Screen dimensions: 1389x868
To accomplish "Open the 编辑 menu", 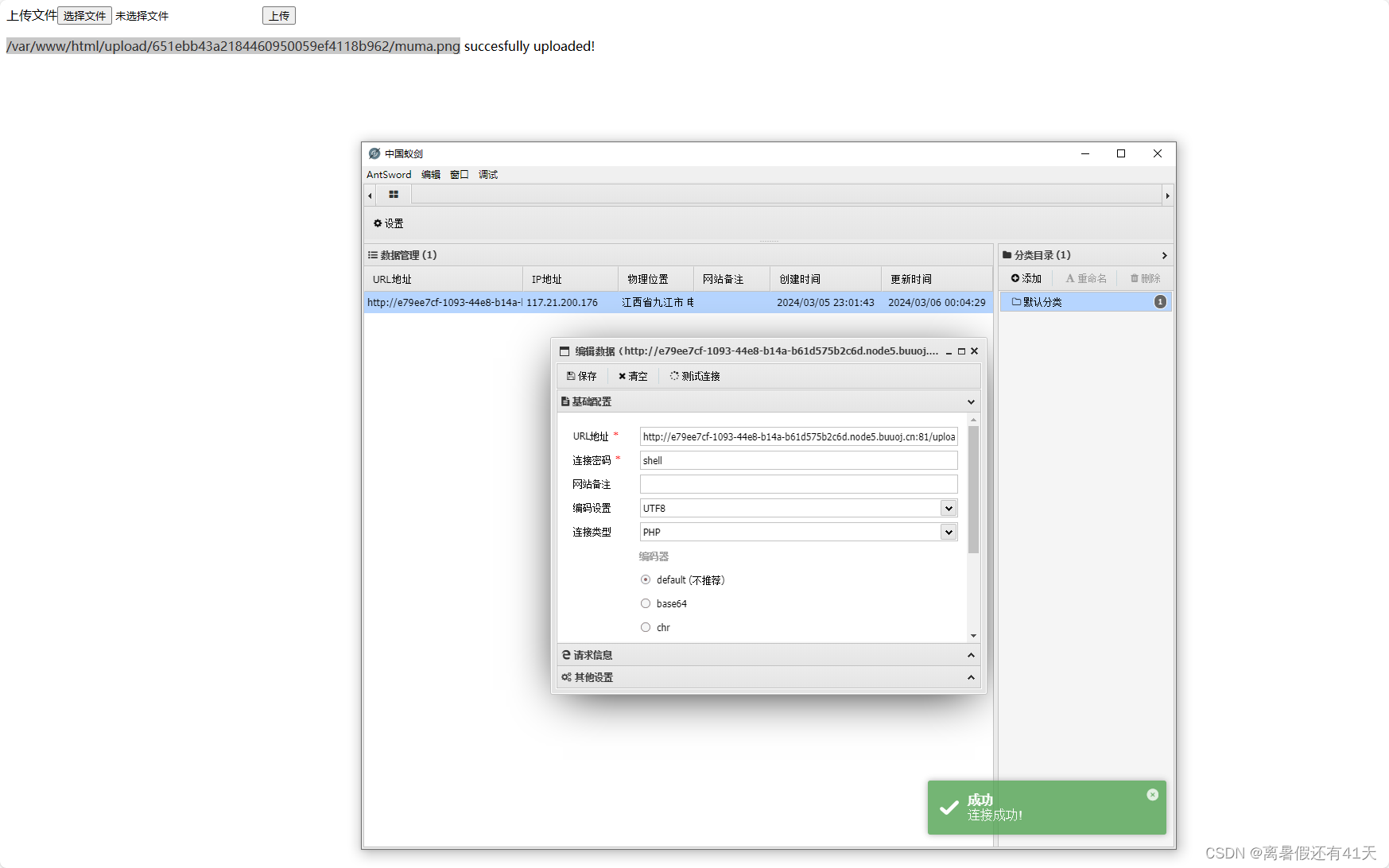I will [x=431, y=175].
